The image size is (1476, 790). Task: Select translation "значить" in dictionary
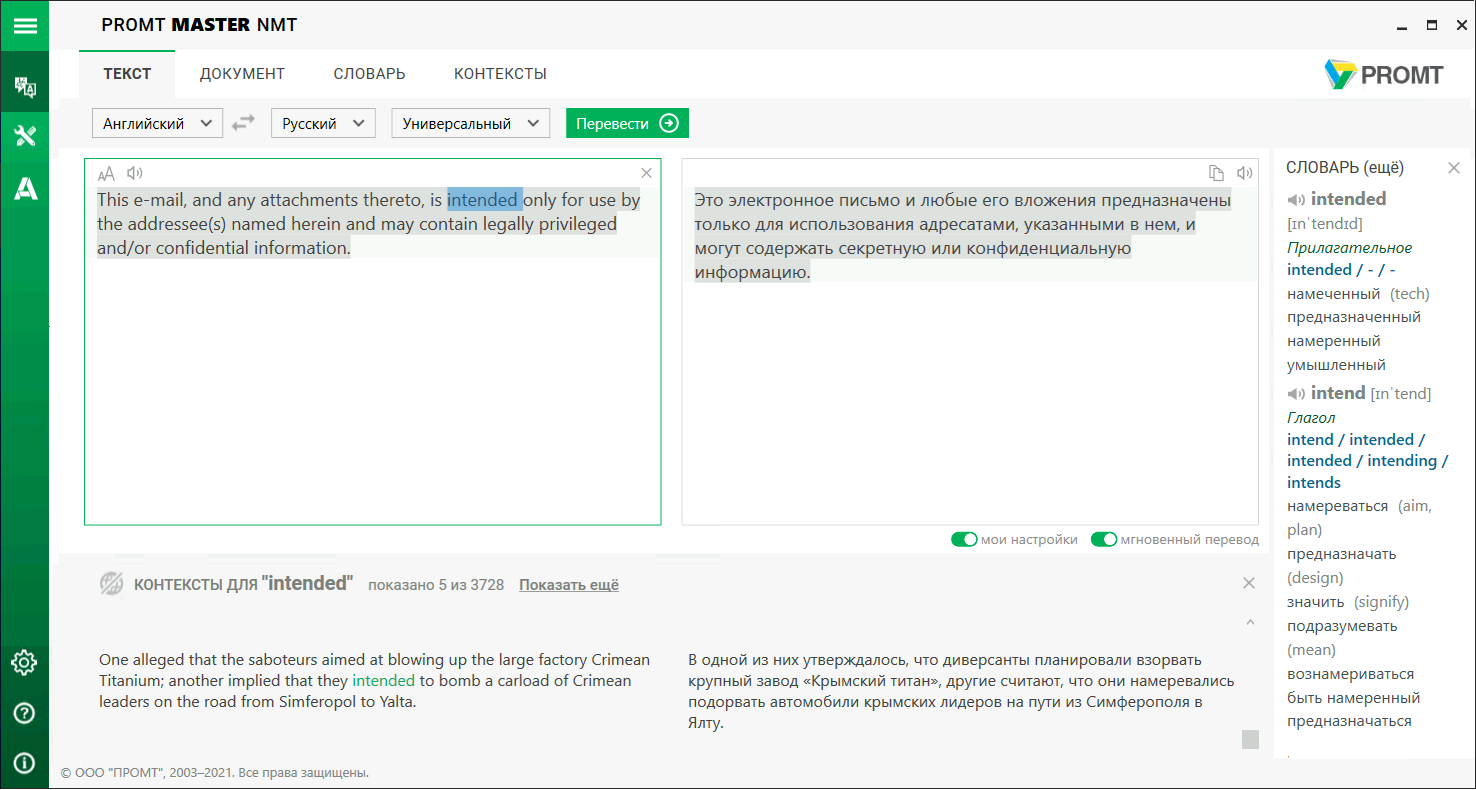[x=1316, y=602]
